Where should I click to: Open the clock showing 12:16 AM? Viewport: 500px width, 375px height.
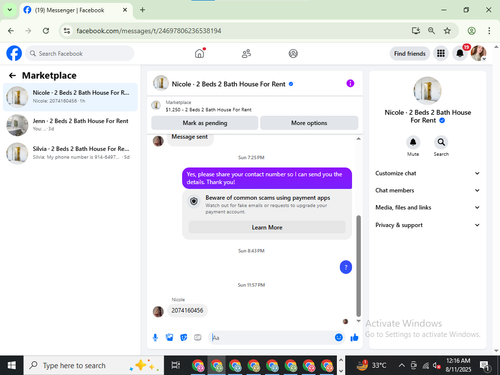[x=458, y=365]
